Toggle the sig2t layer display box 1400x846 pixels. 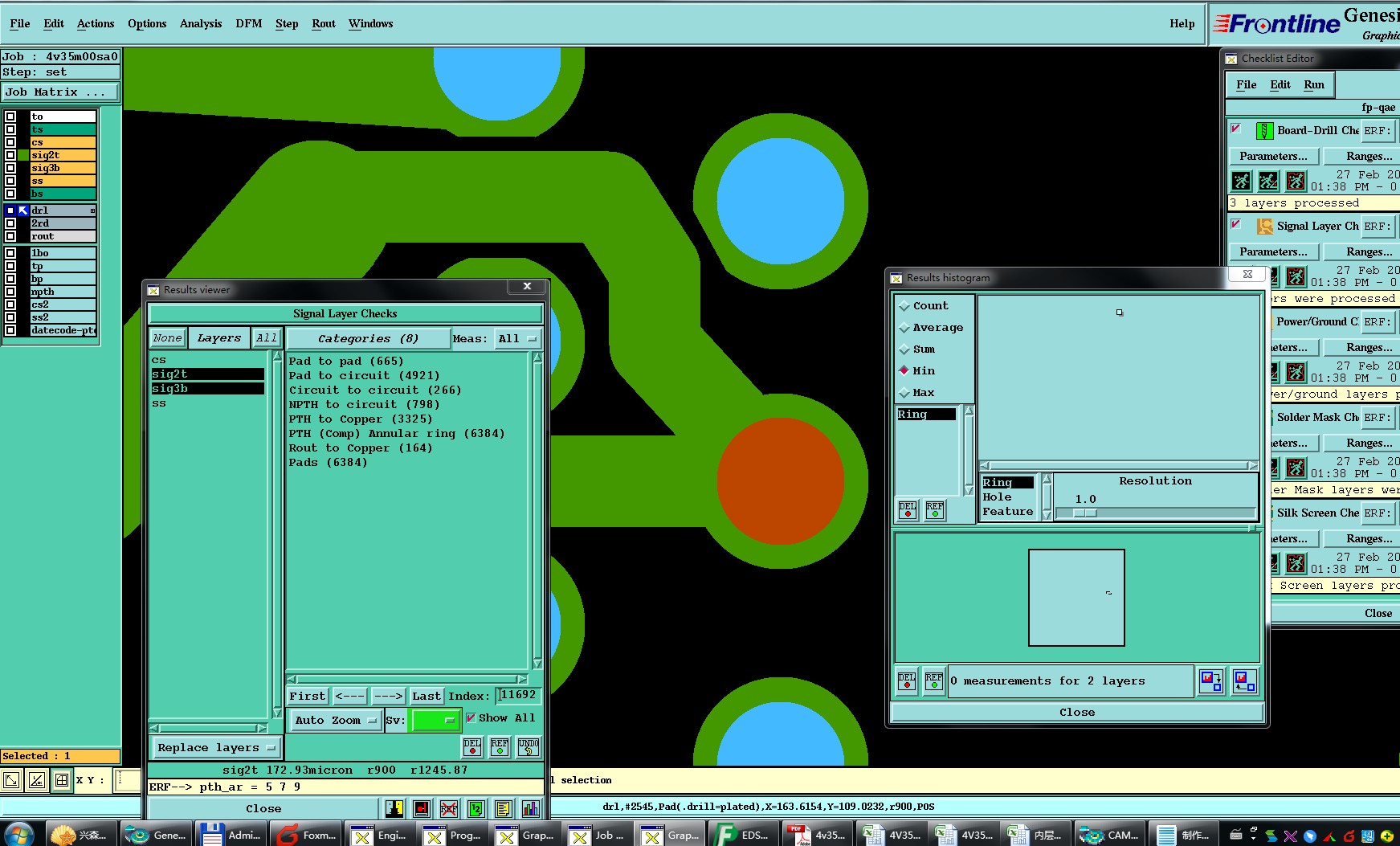(10, 155)
